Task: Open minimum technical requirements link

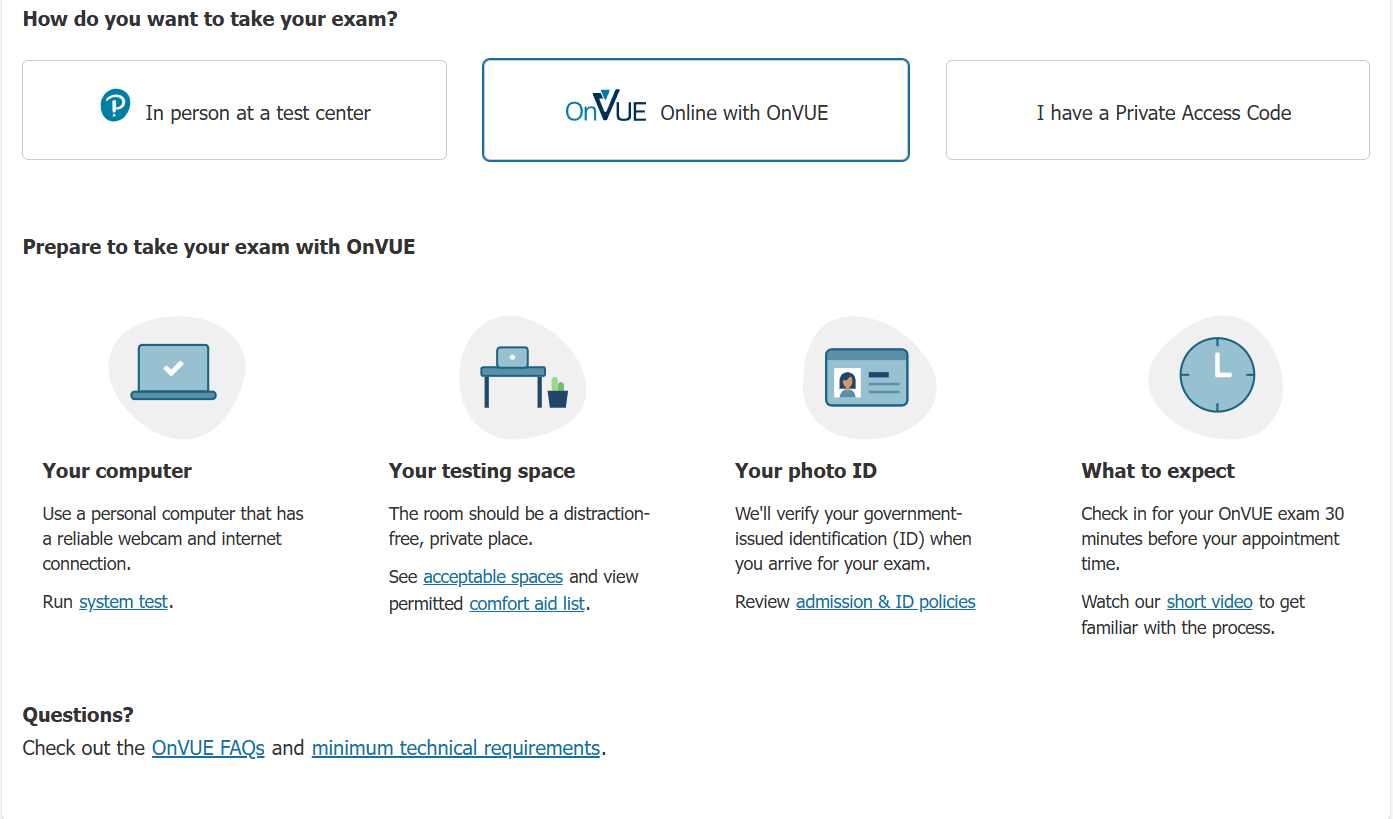Action: click(456, 748)
